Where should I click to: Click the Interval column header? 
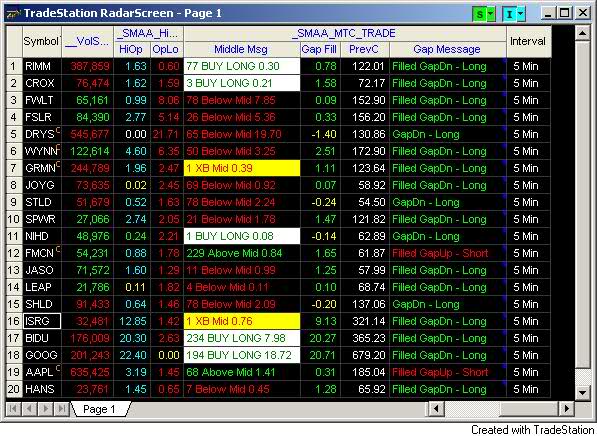click(528, 42)
